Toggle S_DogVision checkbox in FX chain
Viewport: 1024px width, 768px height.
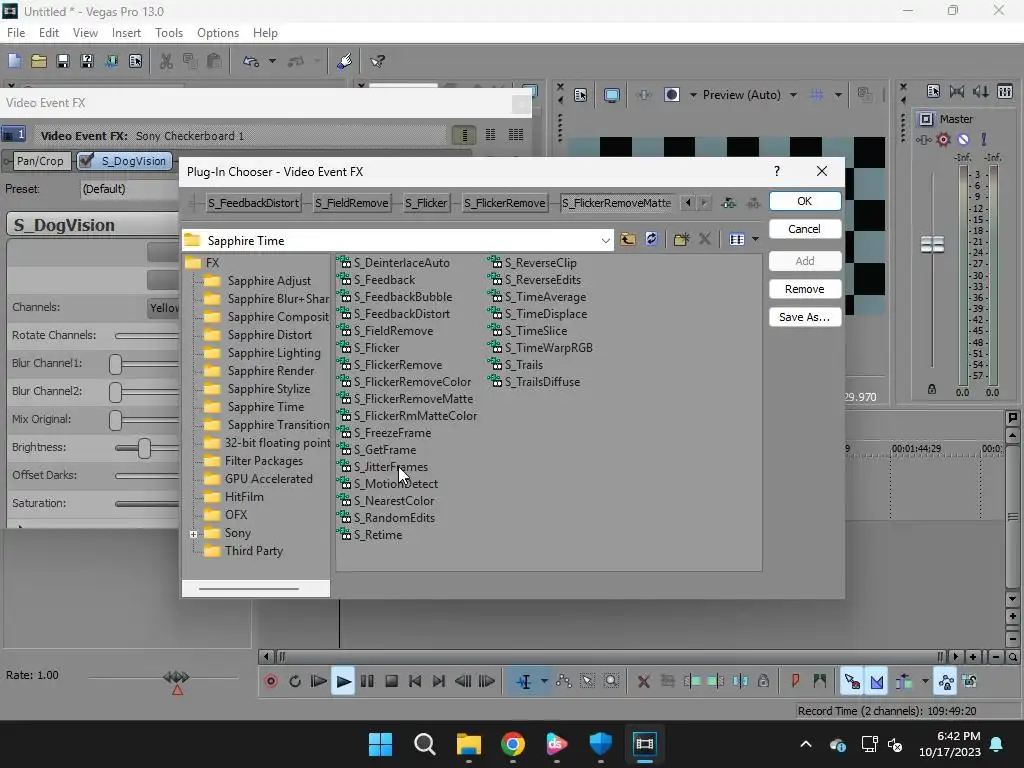[86, 161]
